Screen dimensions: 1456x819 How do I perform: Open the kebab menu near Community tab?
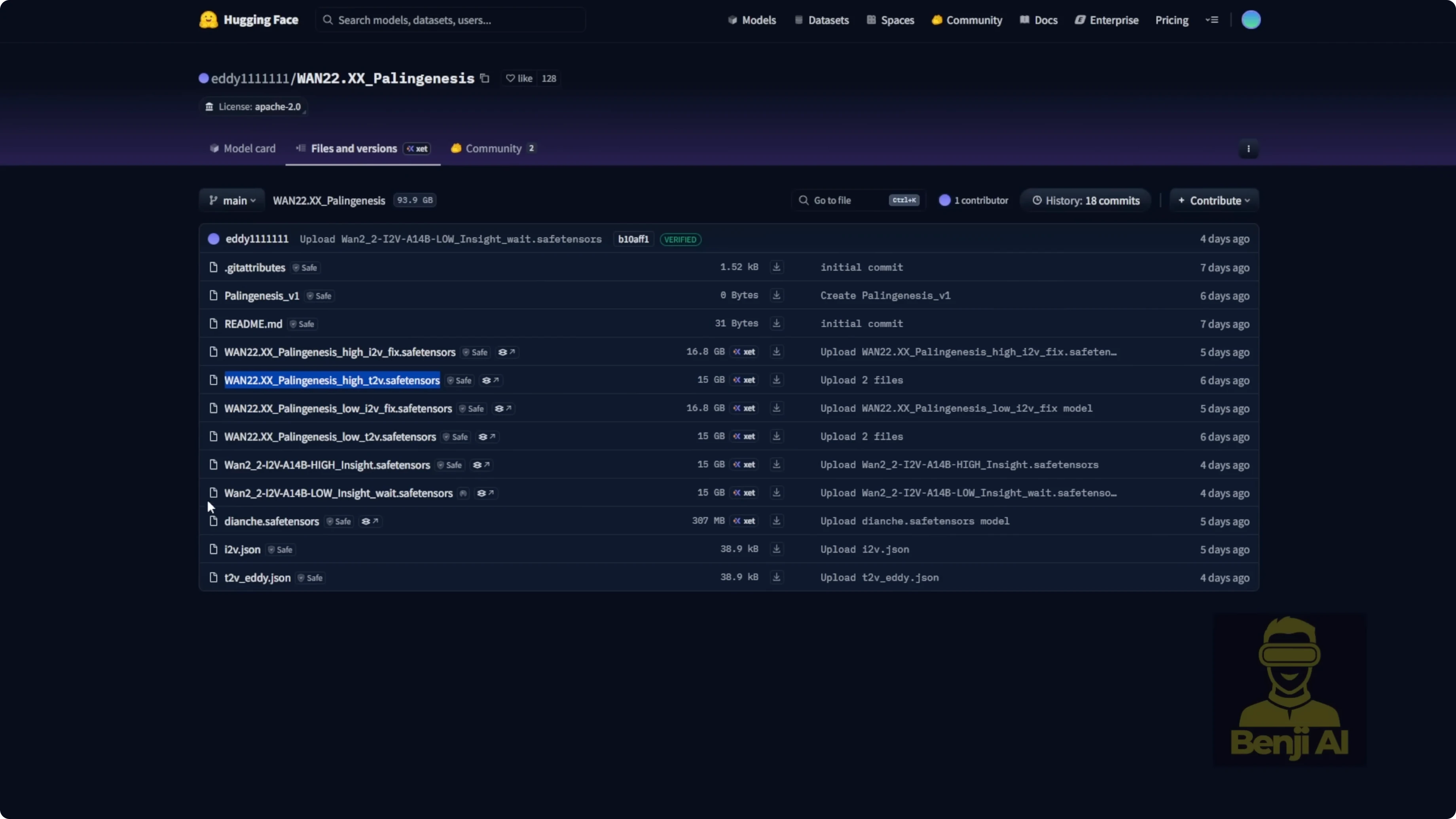click(x=1249, y=149)
